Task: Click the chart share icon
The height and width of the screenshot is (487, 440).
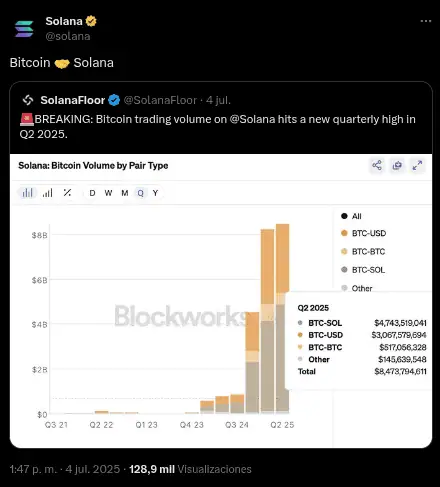Action: pyautogui.click(x=377, y=165)
